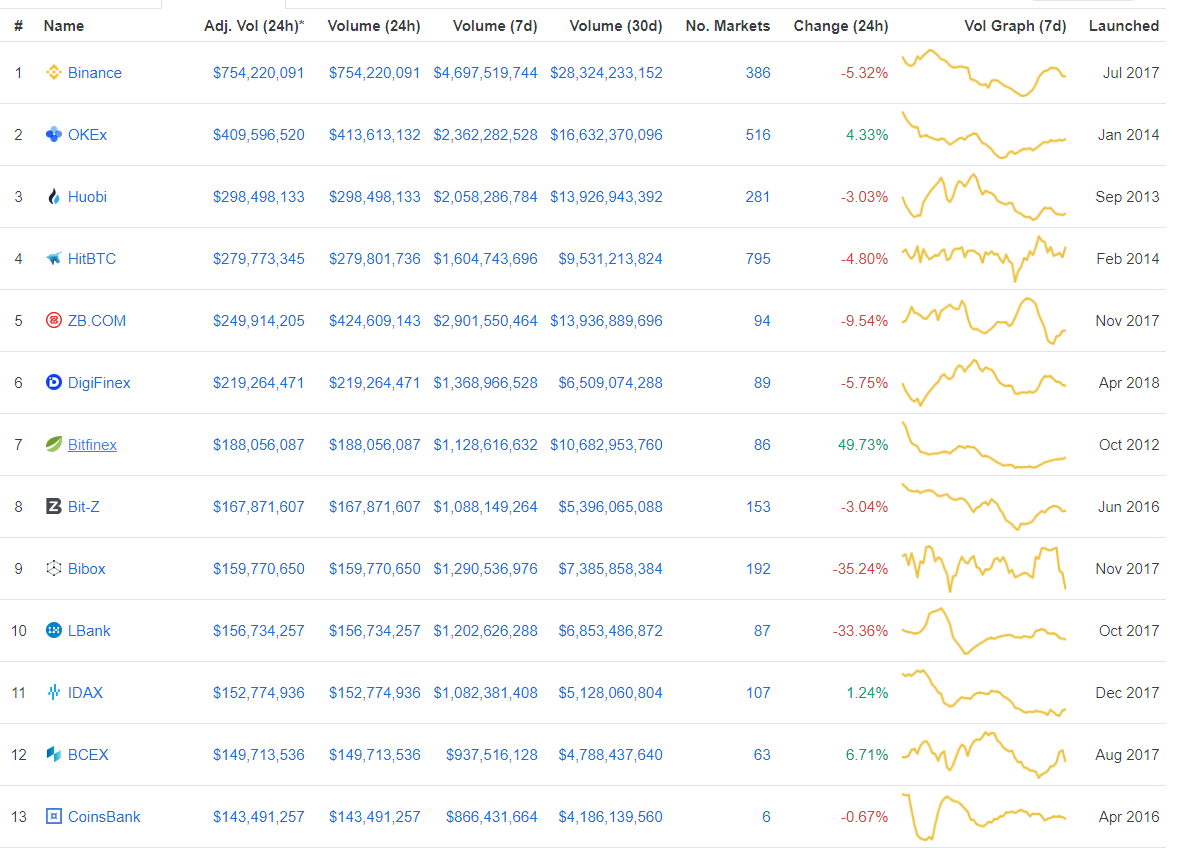Open the LBank exchange page
1180x848 pixels.
[x=89, y=631]
